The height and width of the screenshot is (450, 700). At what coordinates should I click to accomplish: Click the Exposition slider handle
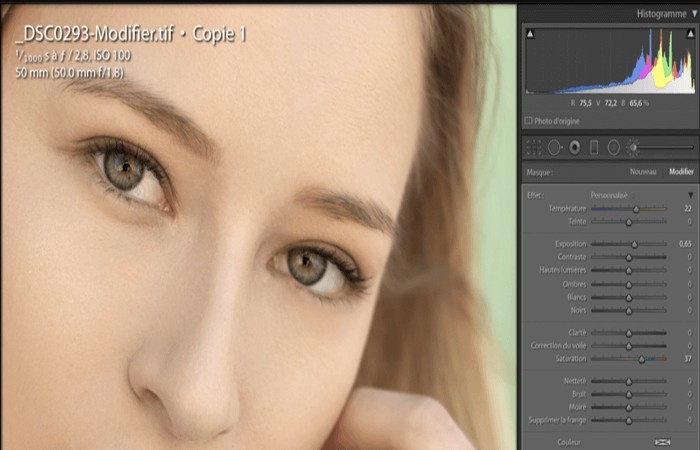(x=634, y=244)
